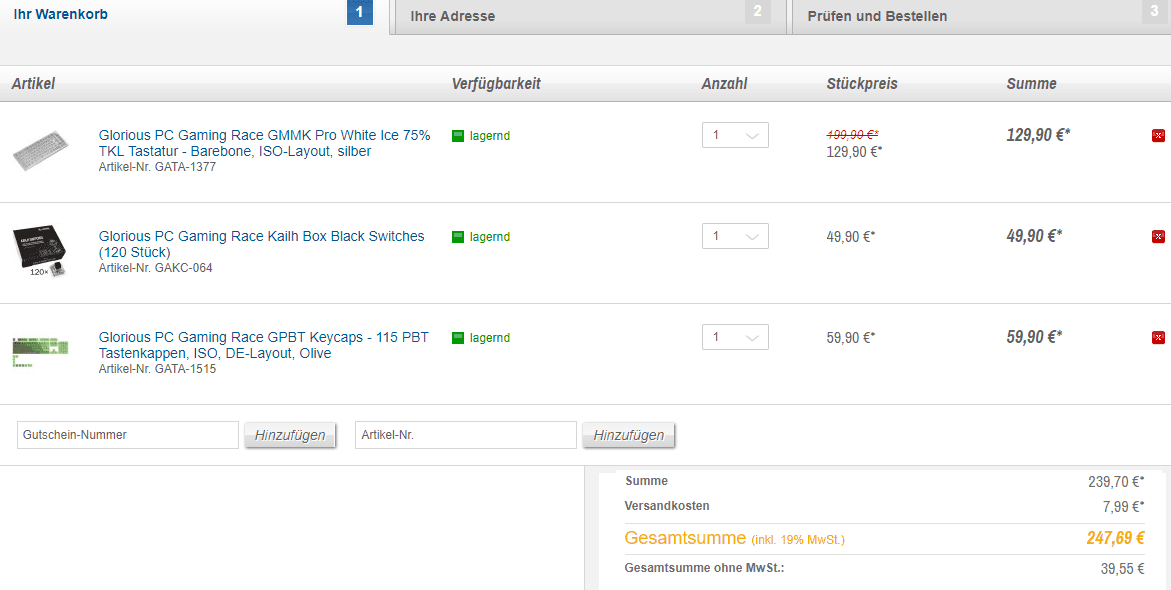The image size is (1171, 590).
Task: Remove GMMK Pro White Ice keyboard from cart
Action: (1158, 135)
